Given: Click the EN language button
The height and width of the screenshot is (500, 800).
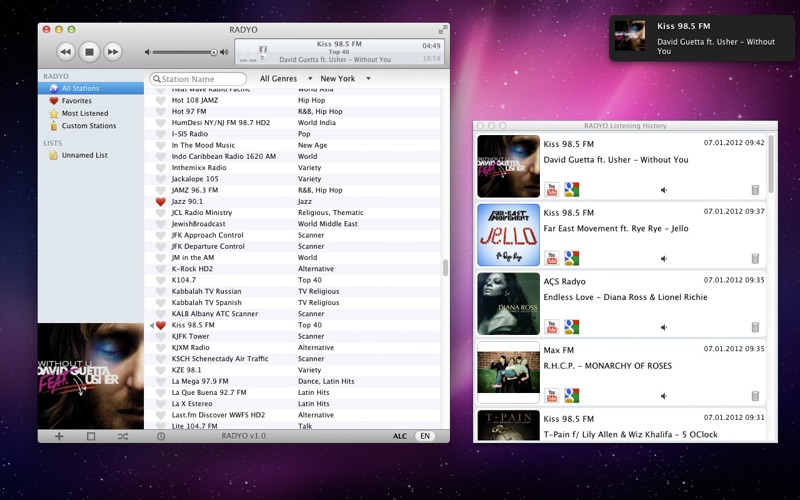Looking at the screenshot, I should (425, 436).
